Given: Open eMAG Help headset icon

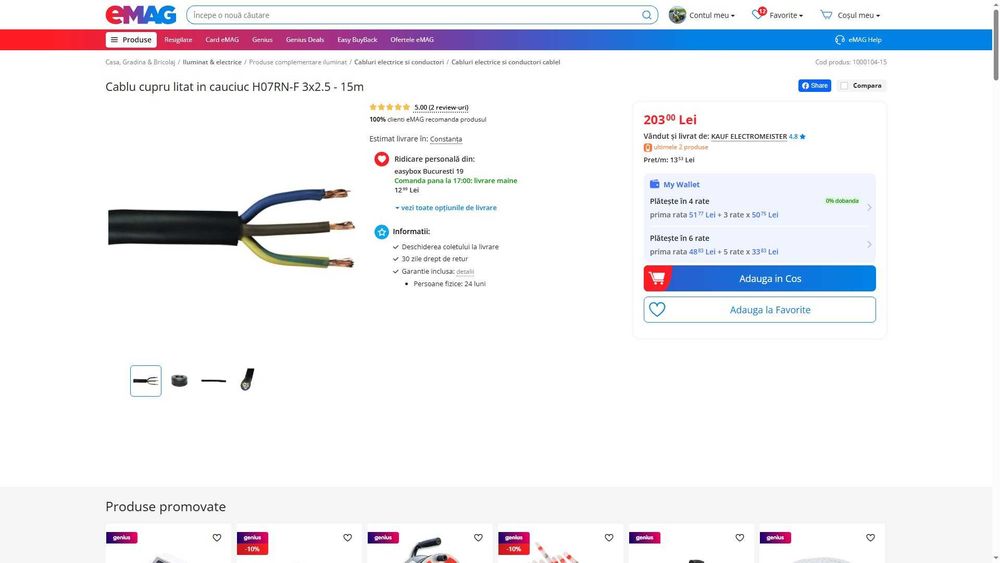Looking at the screenshot, I should tap(840, 40).
